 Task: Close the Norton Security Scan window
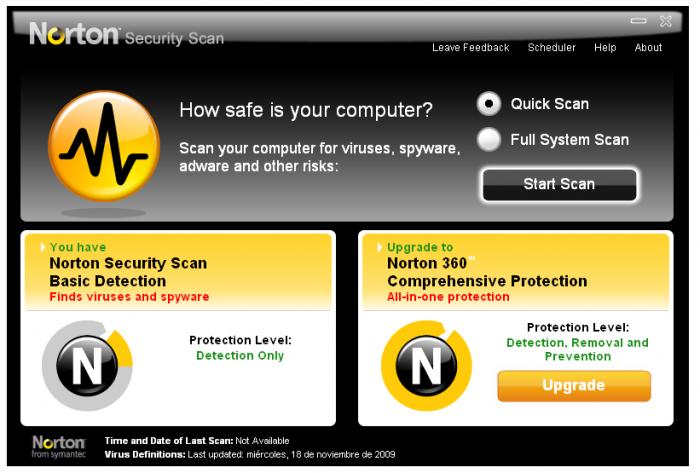click(666, 21)
